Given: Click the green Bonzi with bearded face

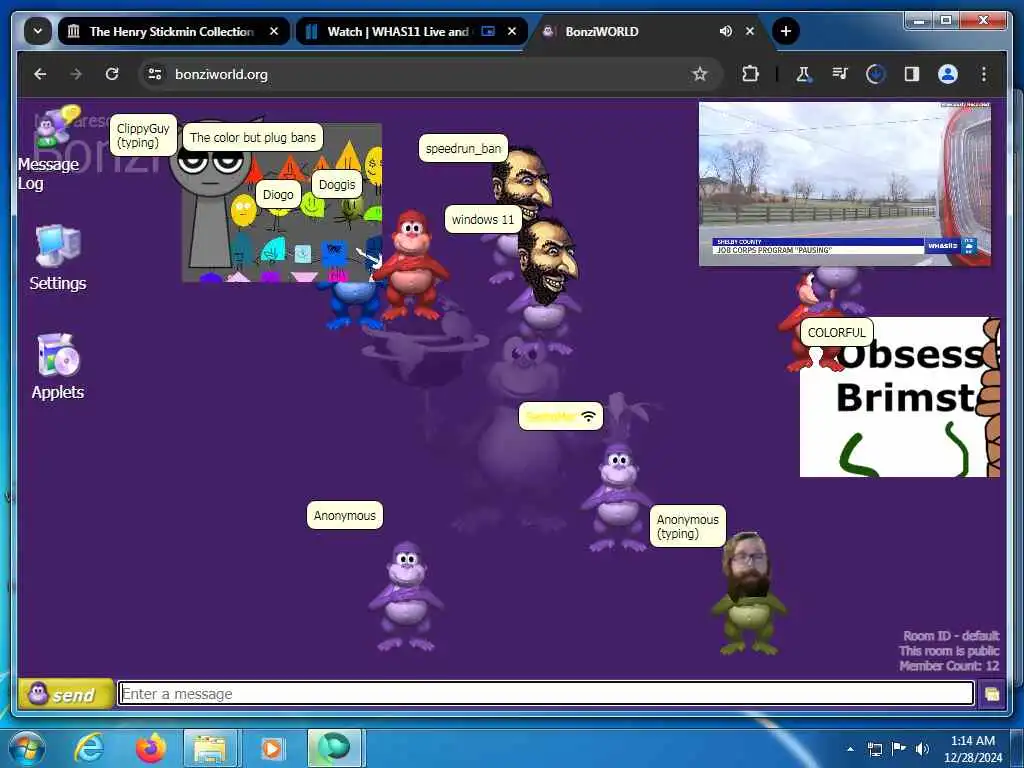Looking at the screenshot, I should coord(749,594).
